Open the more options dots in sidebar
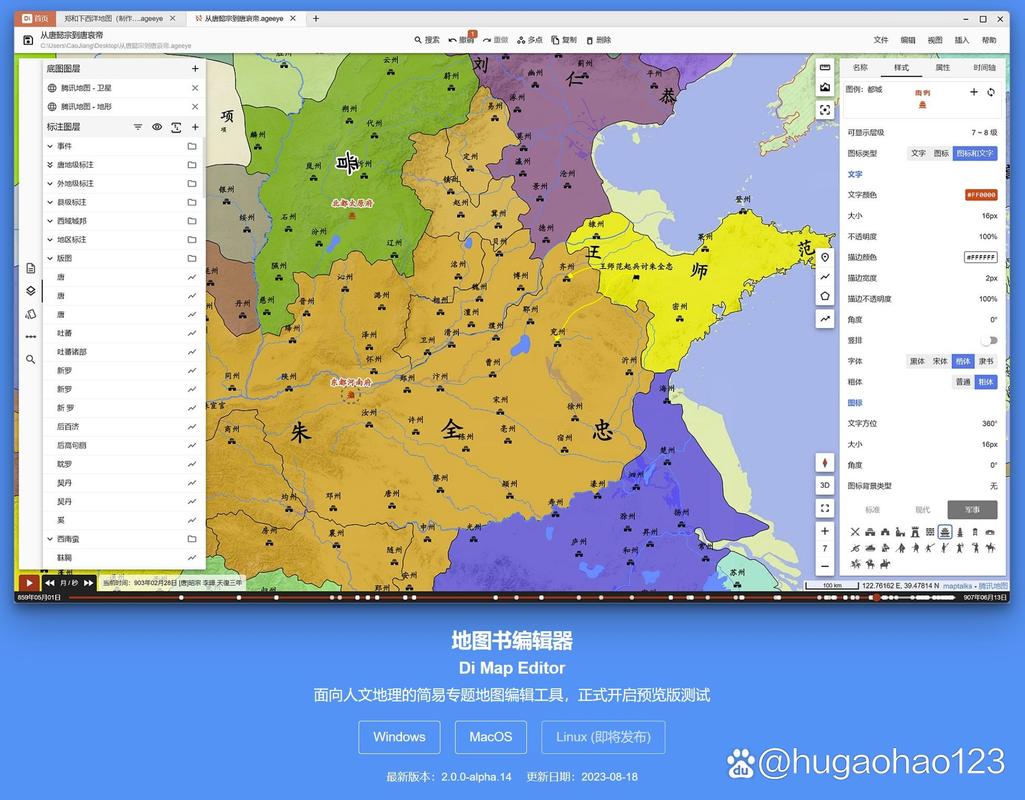The height and width of the screenshot is (800, 1025). click(31, 337)
